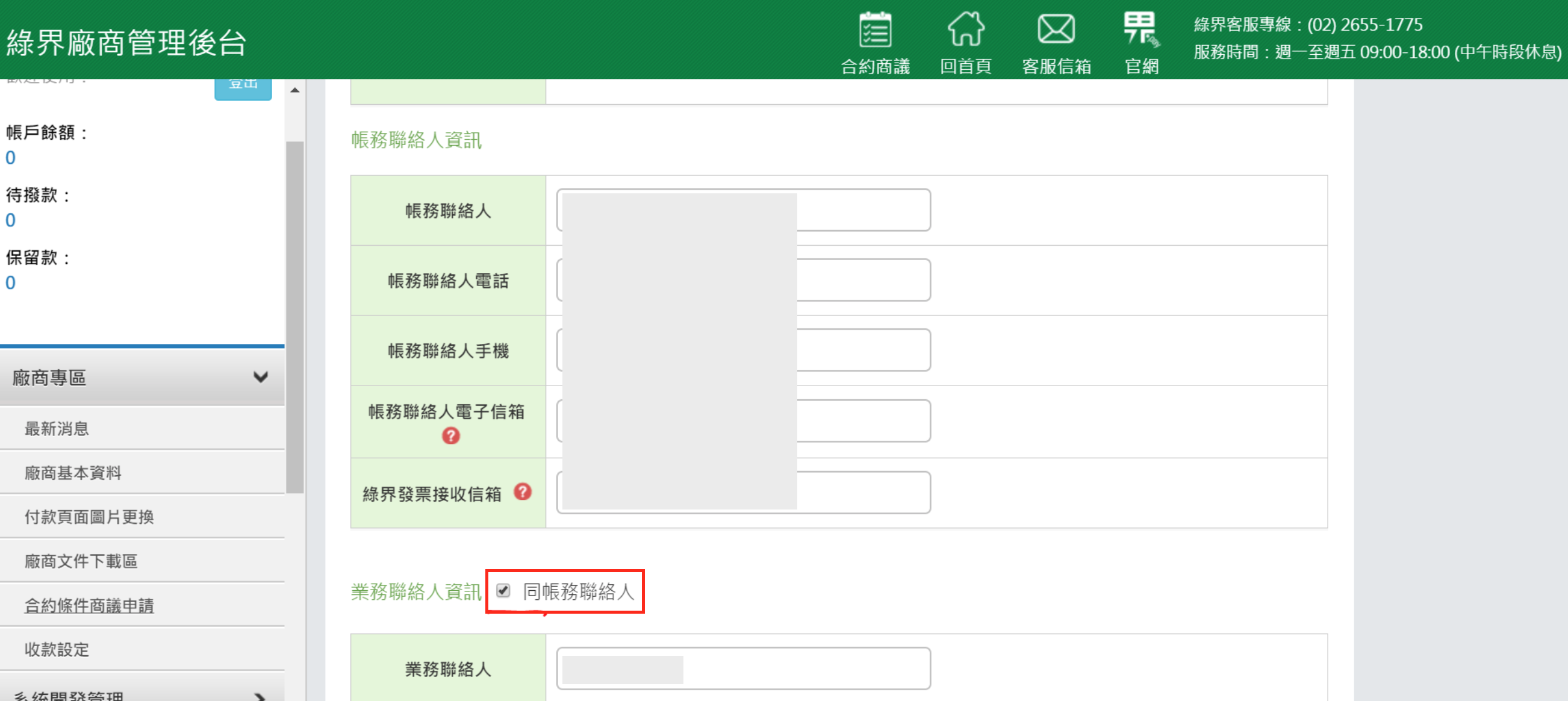Focus the 帳務聯絡人電話 input field
Viewport: 1568px width, 701px height.
click(743, 280)
